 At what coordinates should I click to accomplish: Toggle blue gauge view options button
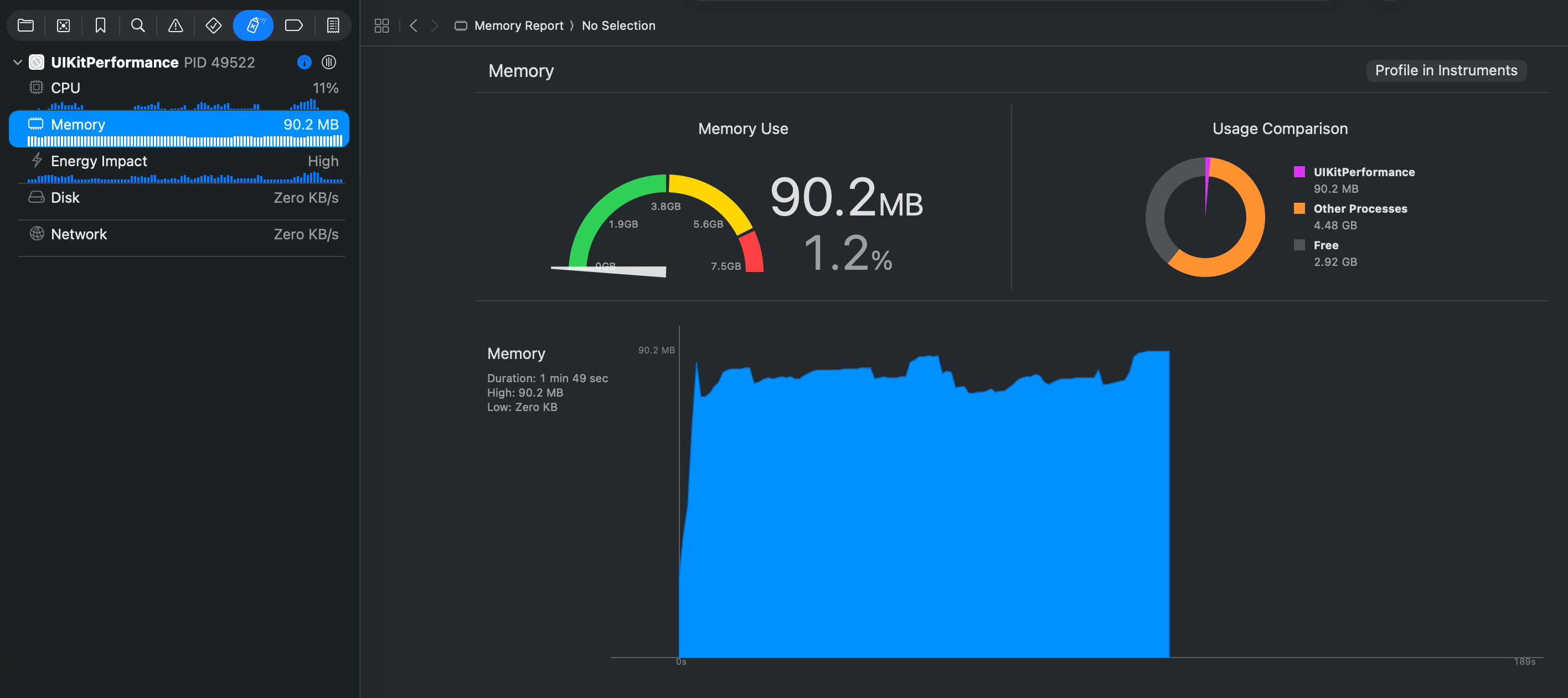(305, 62)
